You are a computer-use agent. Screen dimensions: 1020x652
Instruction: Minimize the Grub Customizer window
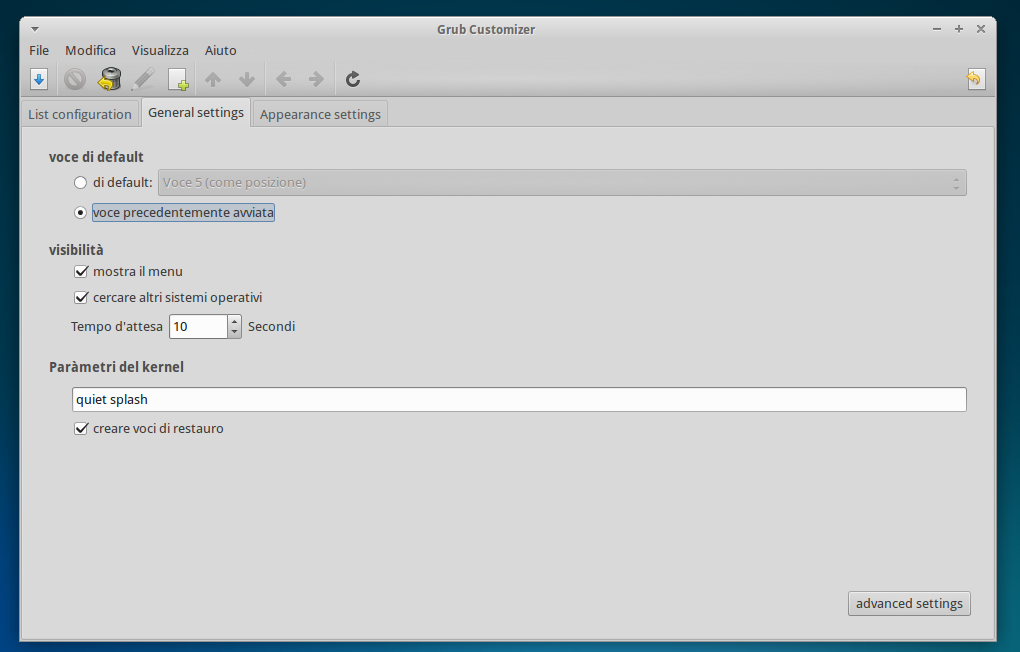pyautogui.click(x=937, y=29)
